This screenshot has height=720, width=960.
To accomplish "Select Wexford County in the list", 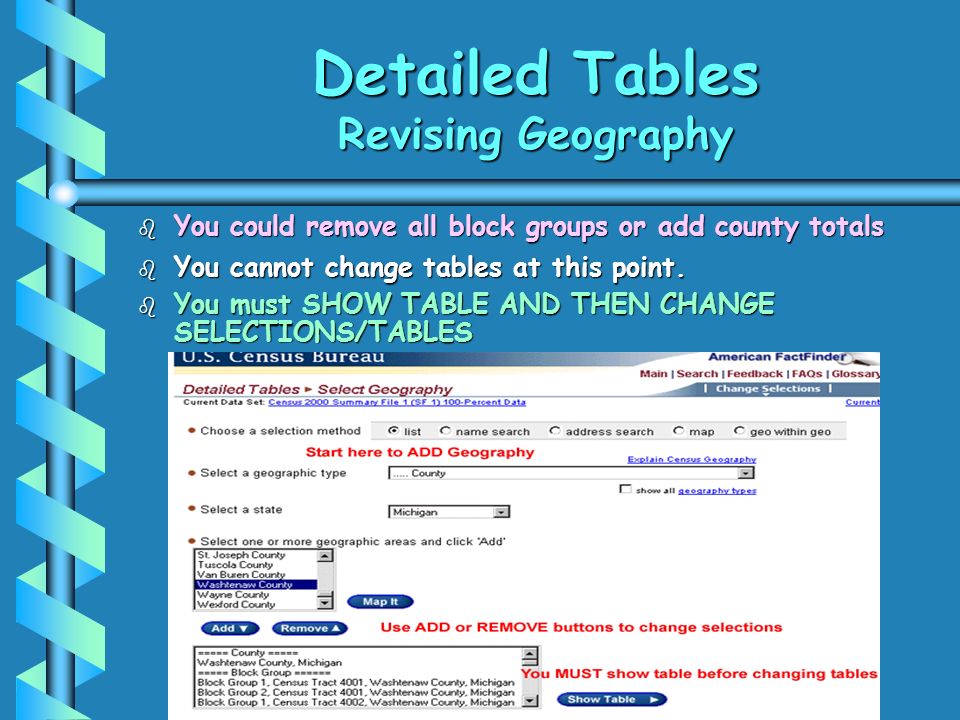I will (x=256, y=604).
